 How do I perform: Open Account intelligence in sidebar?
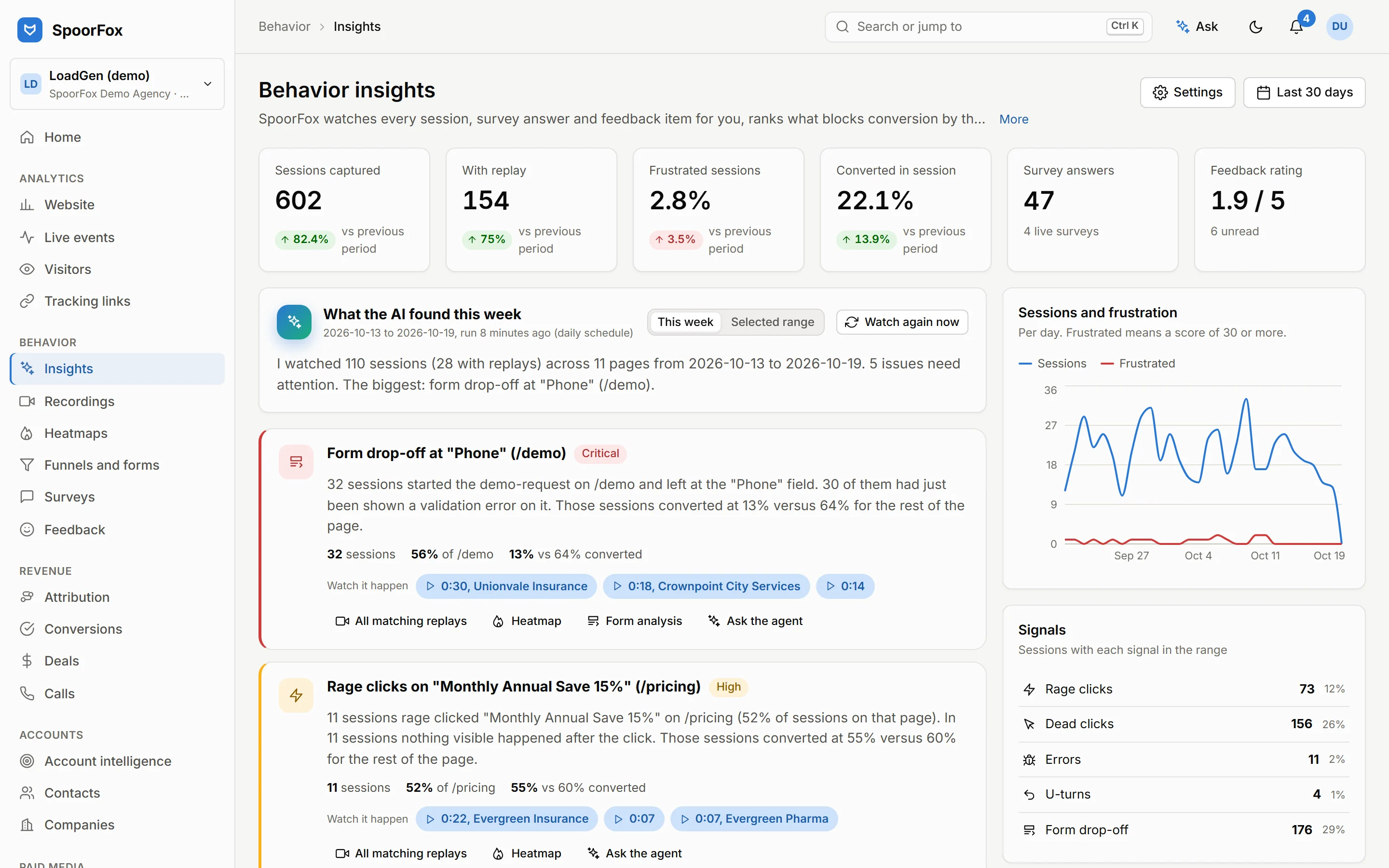tap(117, 761)
